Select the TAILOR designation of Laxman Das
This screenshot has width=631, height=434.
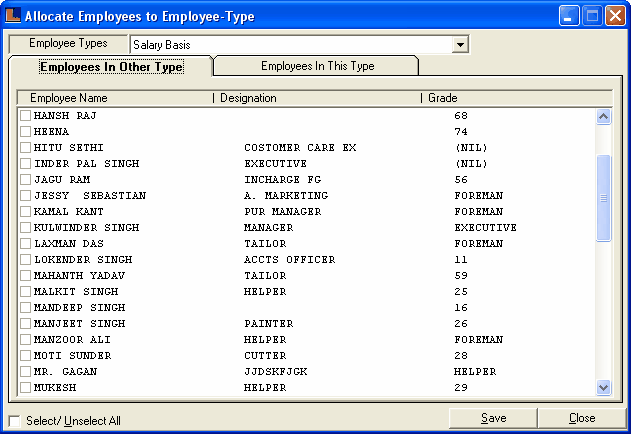[265, 244]
